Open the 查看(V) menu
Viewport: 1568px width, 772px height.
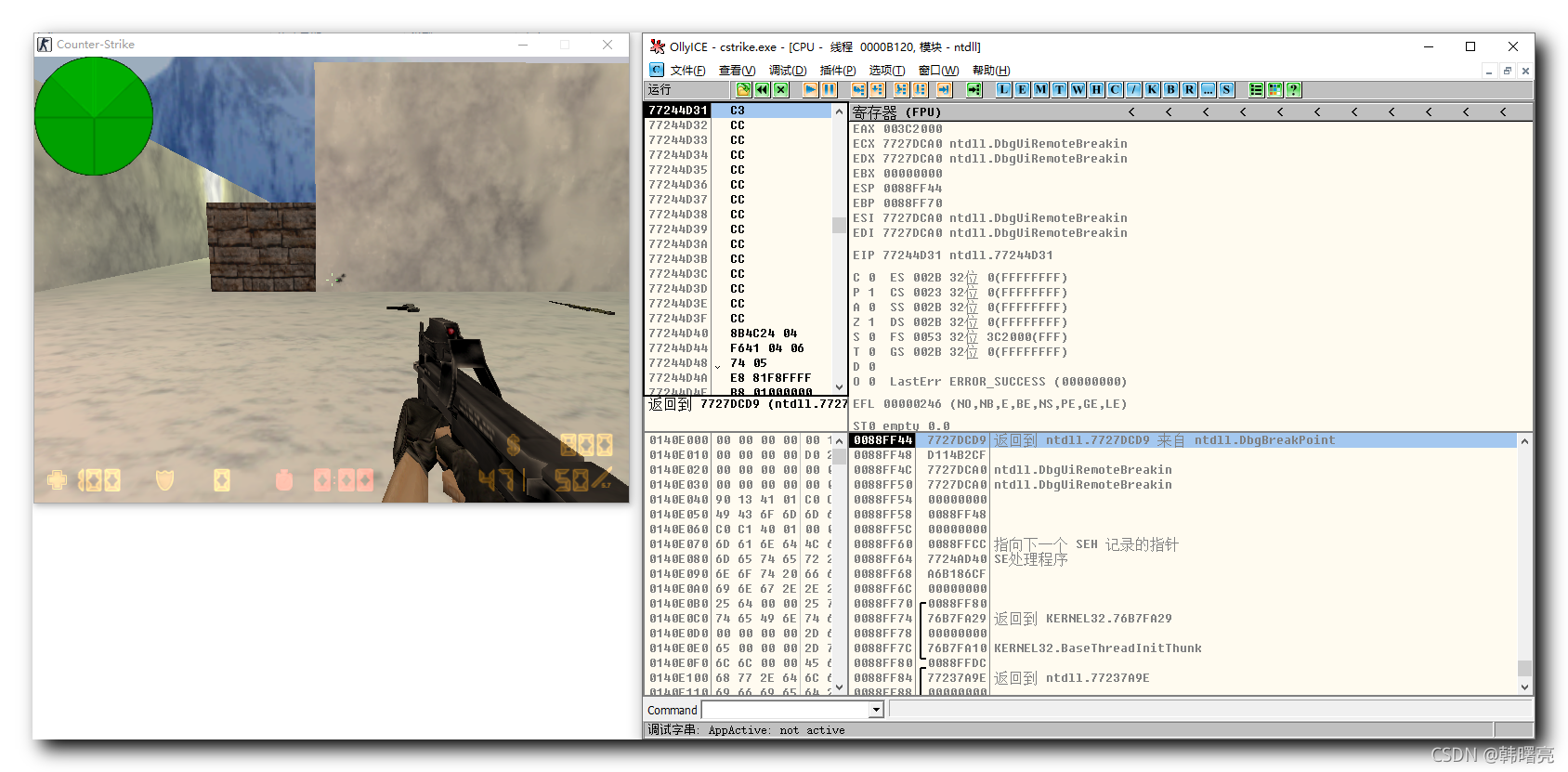click(737, 71)
